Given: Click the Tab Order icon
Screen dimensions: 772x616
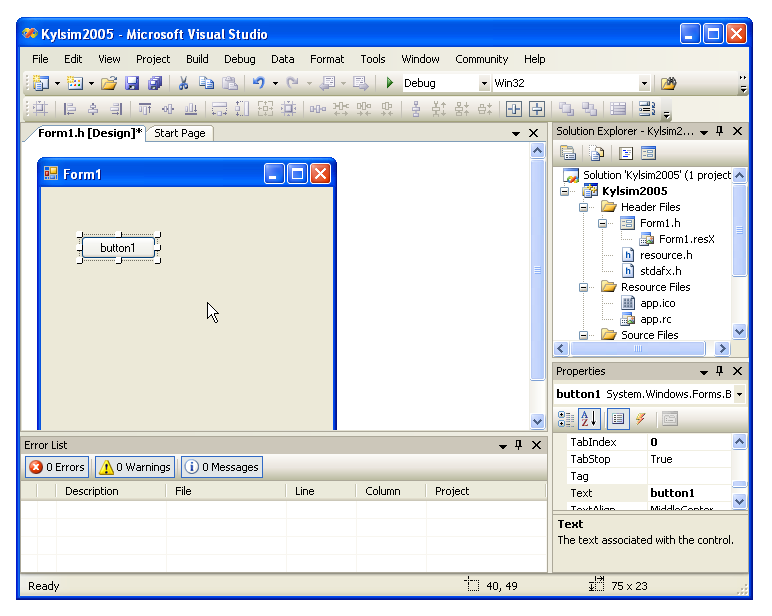Looking at the screenshot, I should (x=646, y=109).
